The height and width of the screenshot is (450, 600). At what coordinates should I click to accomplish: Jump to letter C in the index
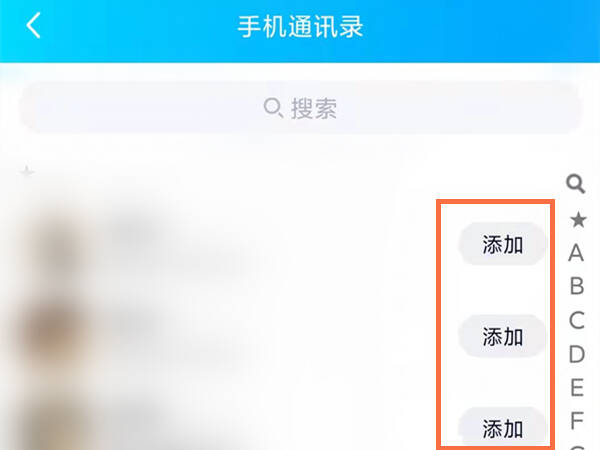click(577, 320)
